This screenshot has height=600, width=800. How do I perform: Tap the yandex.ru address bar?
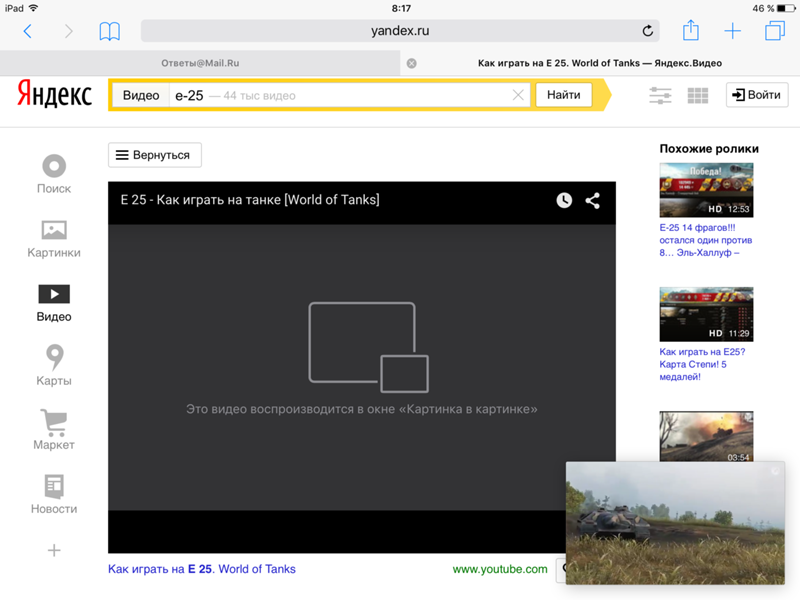click(400, 31)
